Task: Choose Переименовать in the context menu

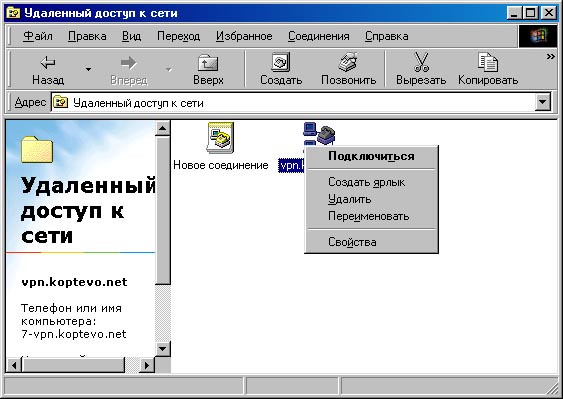Action: point(371,217)
